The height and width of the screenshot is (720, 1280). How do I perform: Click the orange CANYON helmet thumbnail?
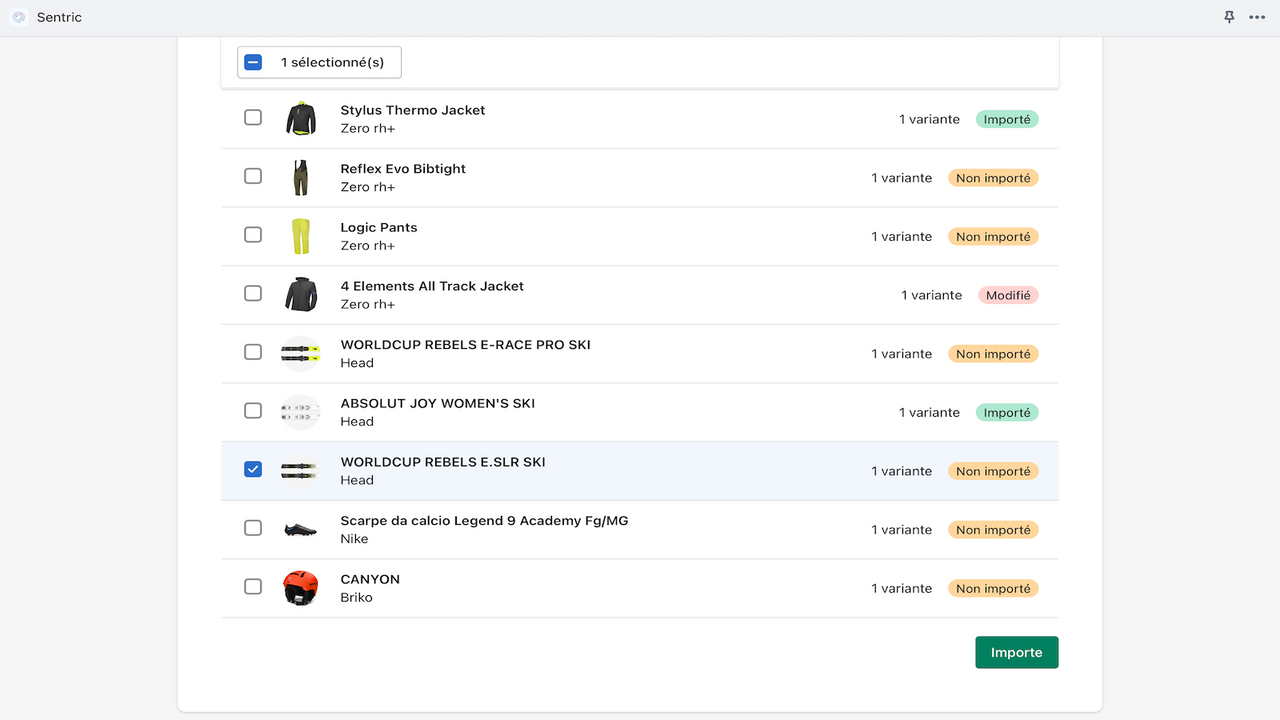click(301, 588)
